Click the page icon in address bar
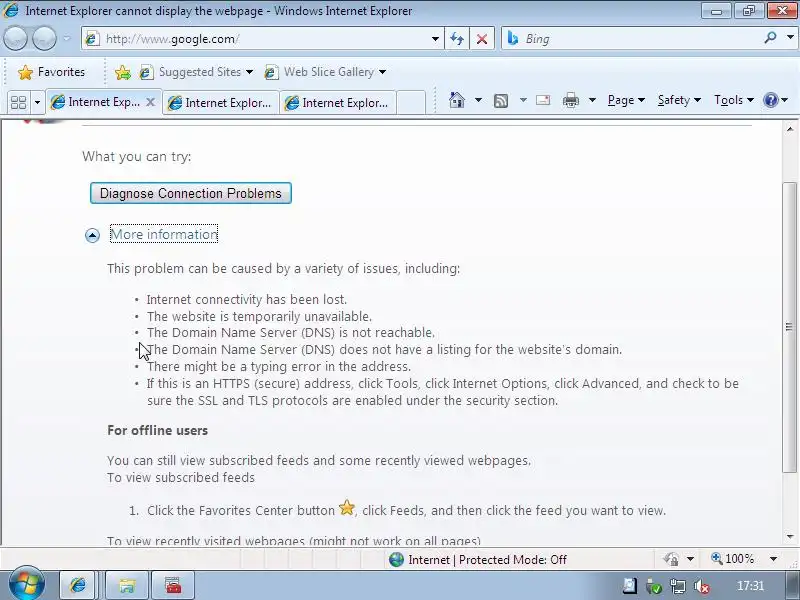The height and width of the screenshot is (600, 800). coord(92,39)
